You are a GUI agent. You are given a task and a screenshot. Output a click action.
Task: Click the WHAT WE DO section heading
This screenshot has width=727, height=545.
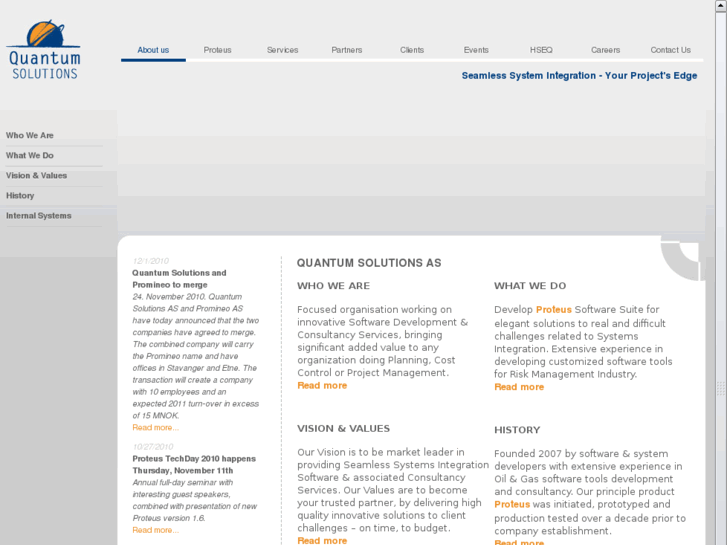click(530, 286)
